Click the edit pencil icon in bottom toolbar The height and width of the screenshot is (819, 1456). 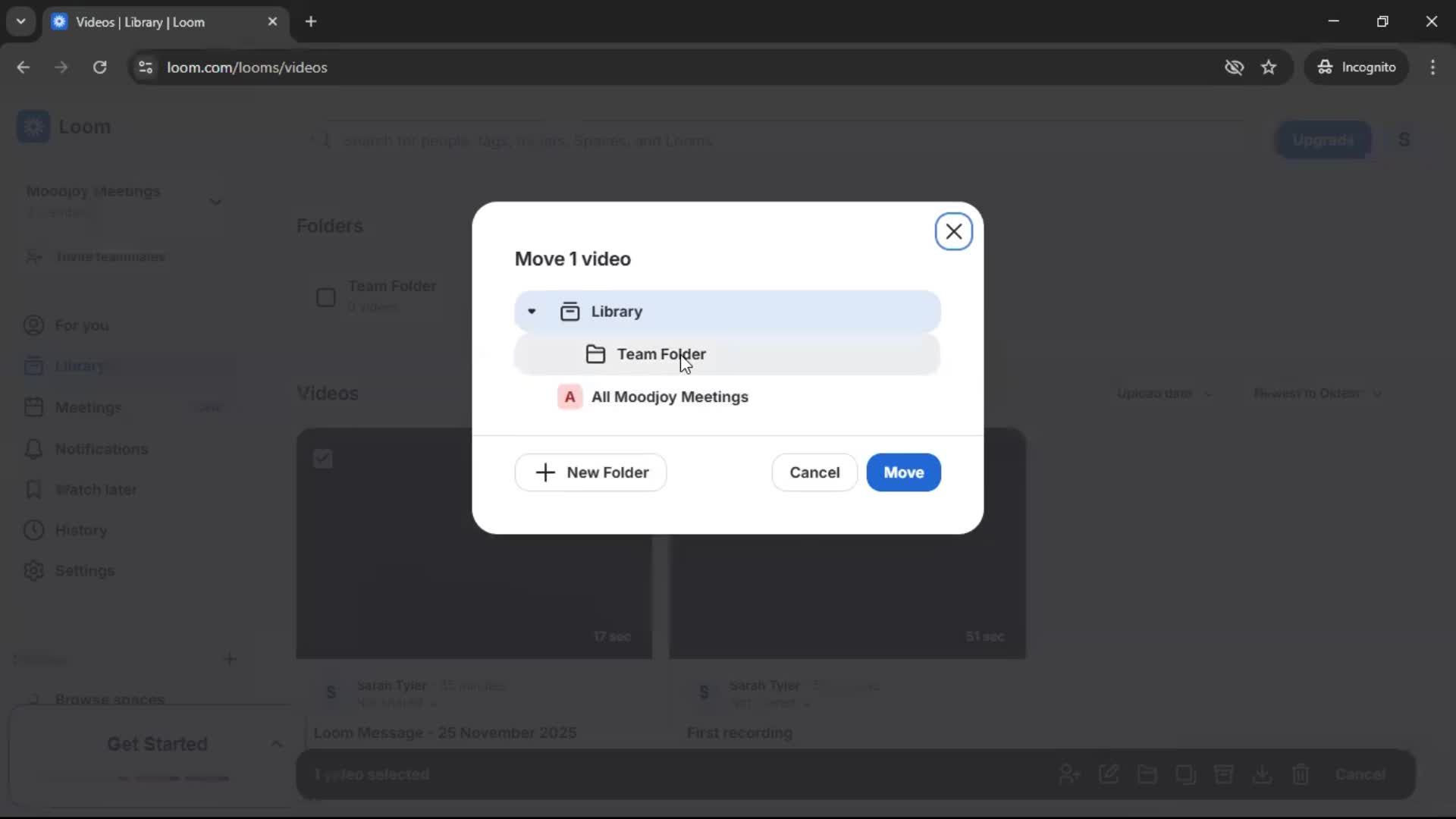1109,774
